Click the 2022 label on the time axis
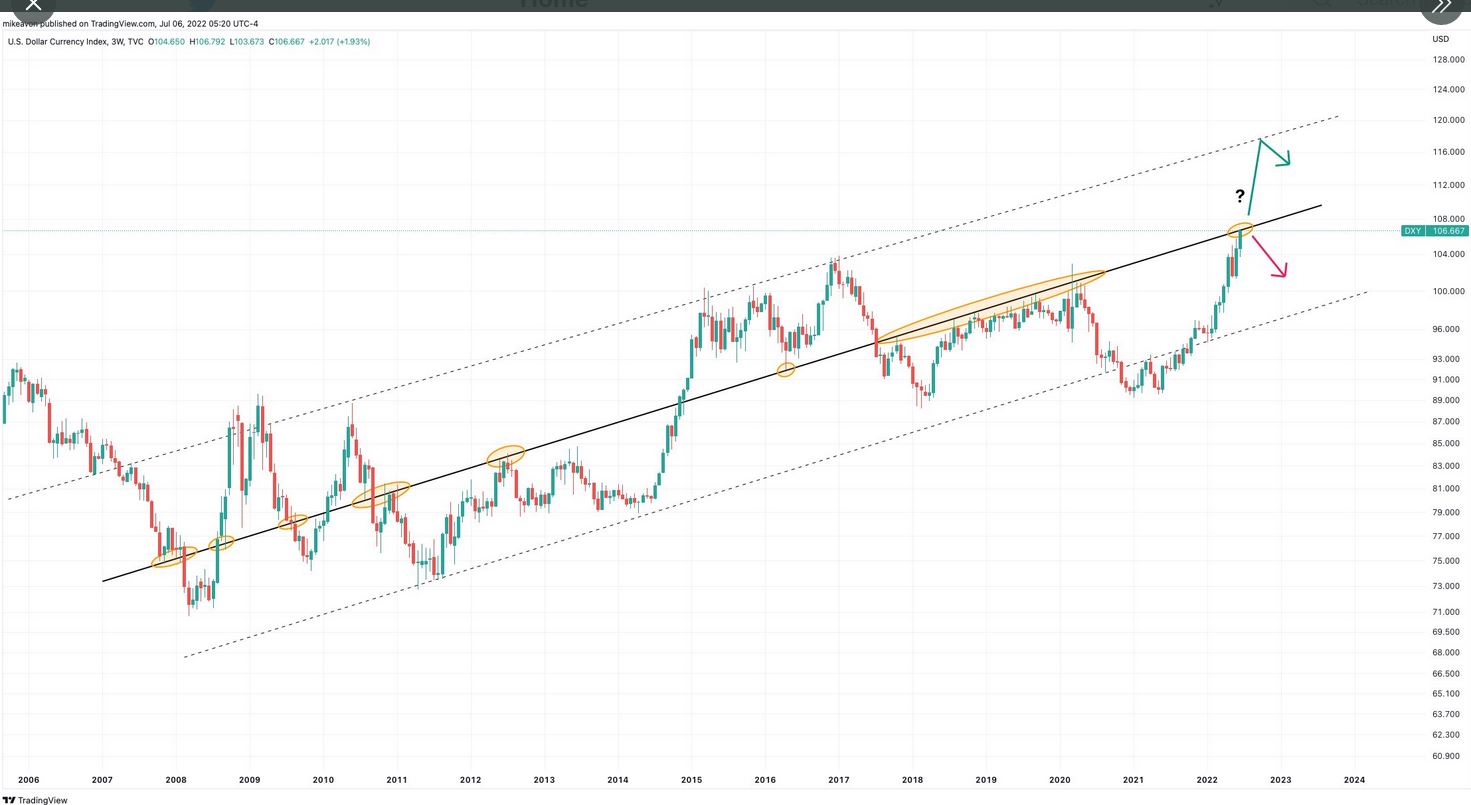Viewport: 1471px width, 805px height. click(x=1207, y=780)
